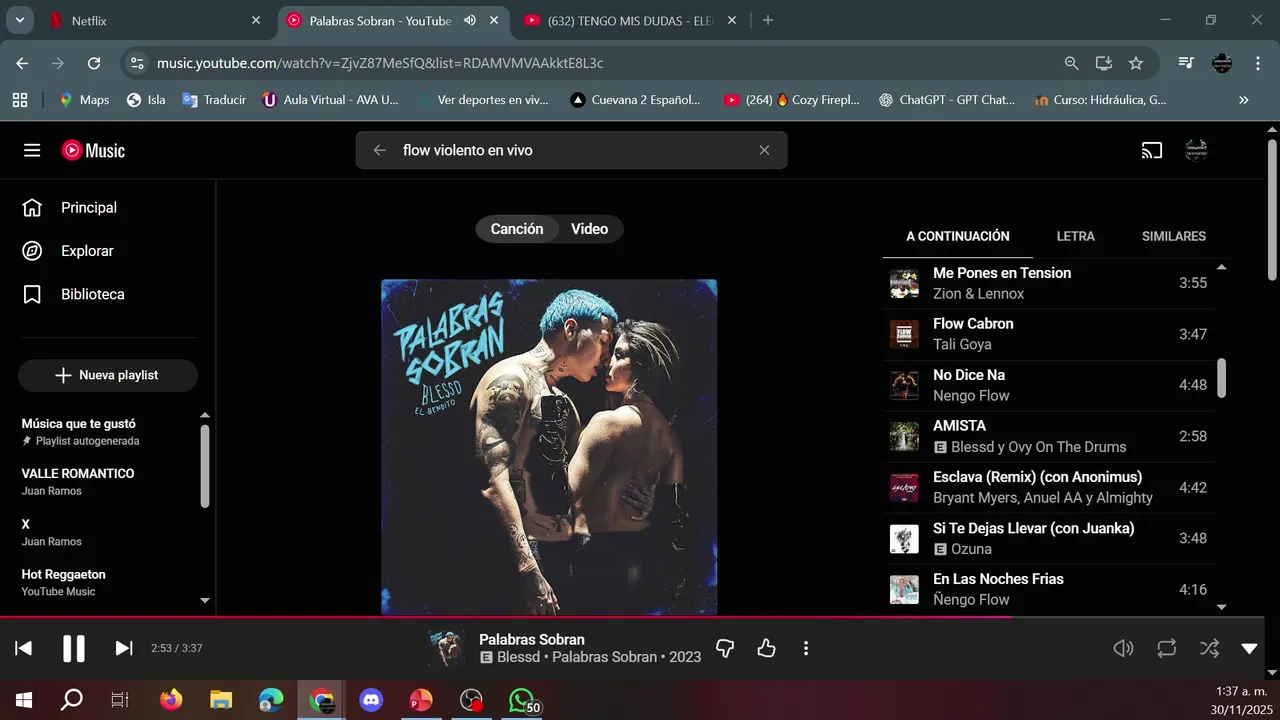Screen dimensions: 1280x720
Task: Like Palabras Sobran with thumbs up
Action: (766, 648)
